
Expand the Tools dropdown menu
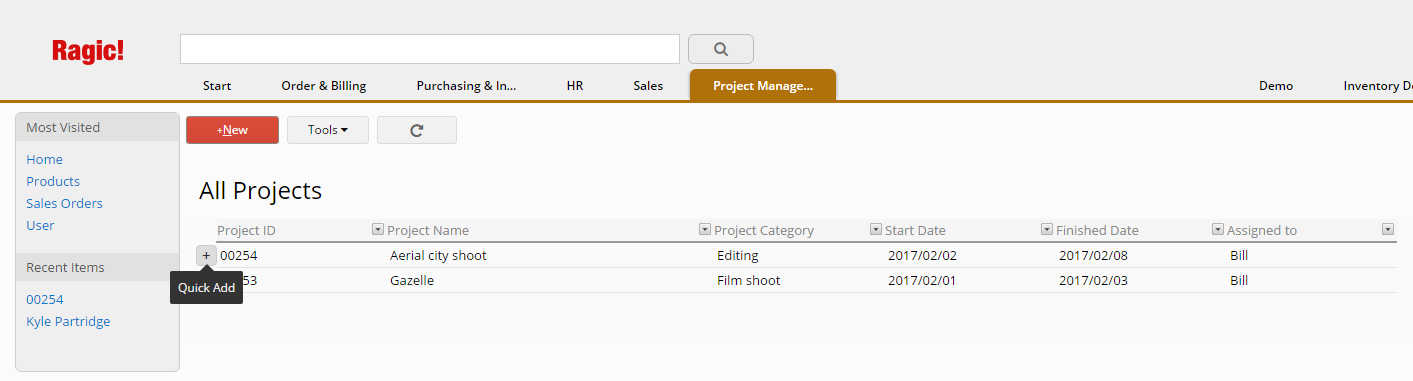tap(328, 130)
